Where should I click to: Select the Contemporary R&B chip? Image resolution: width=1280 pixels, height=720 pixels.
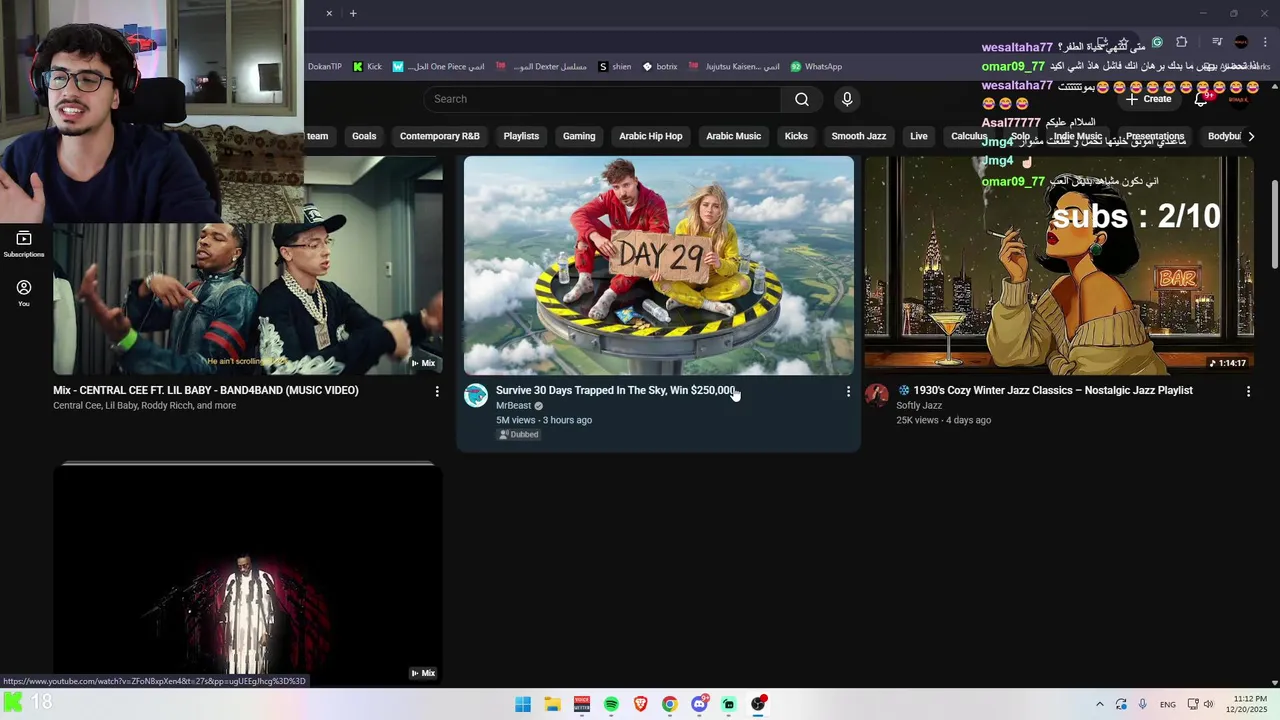440,136
